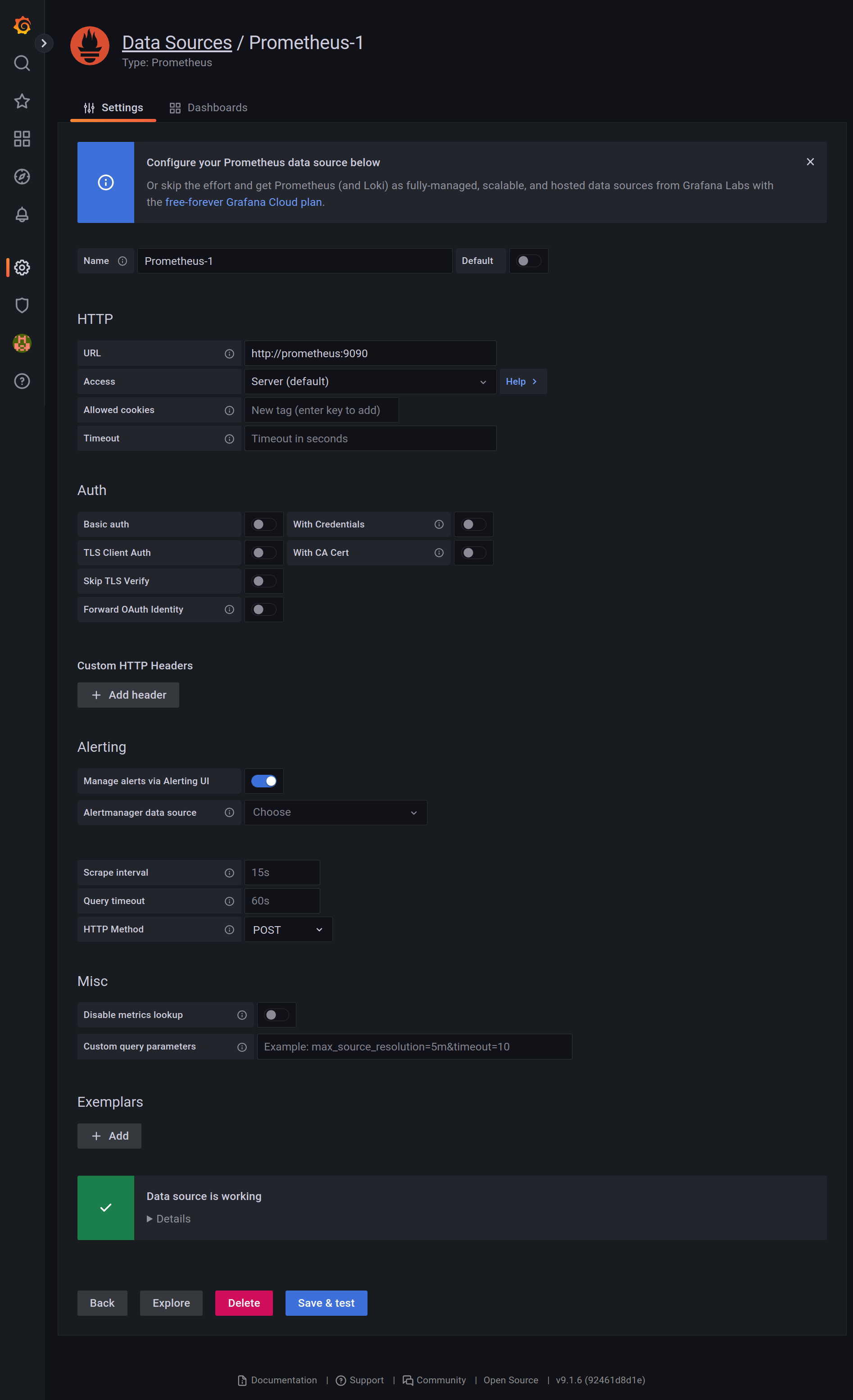Click Add header button
This screenshot has height=1400, width=853.
coord(128,695)
